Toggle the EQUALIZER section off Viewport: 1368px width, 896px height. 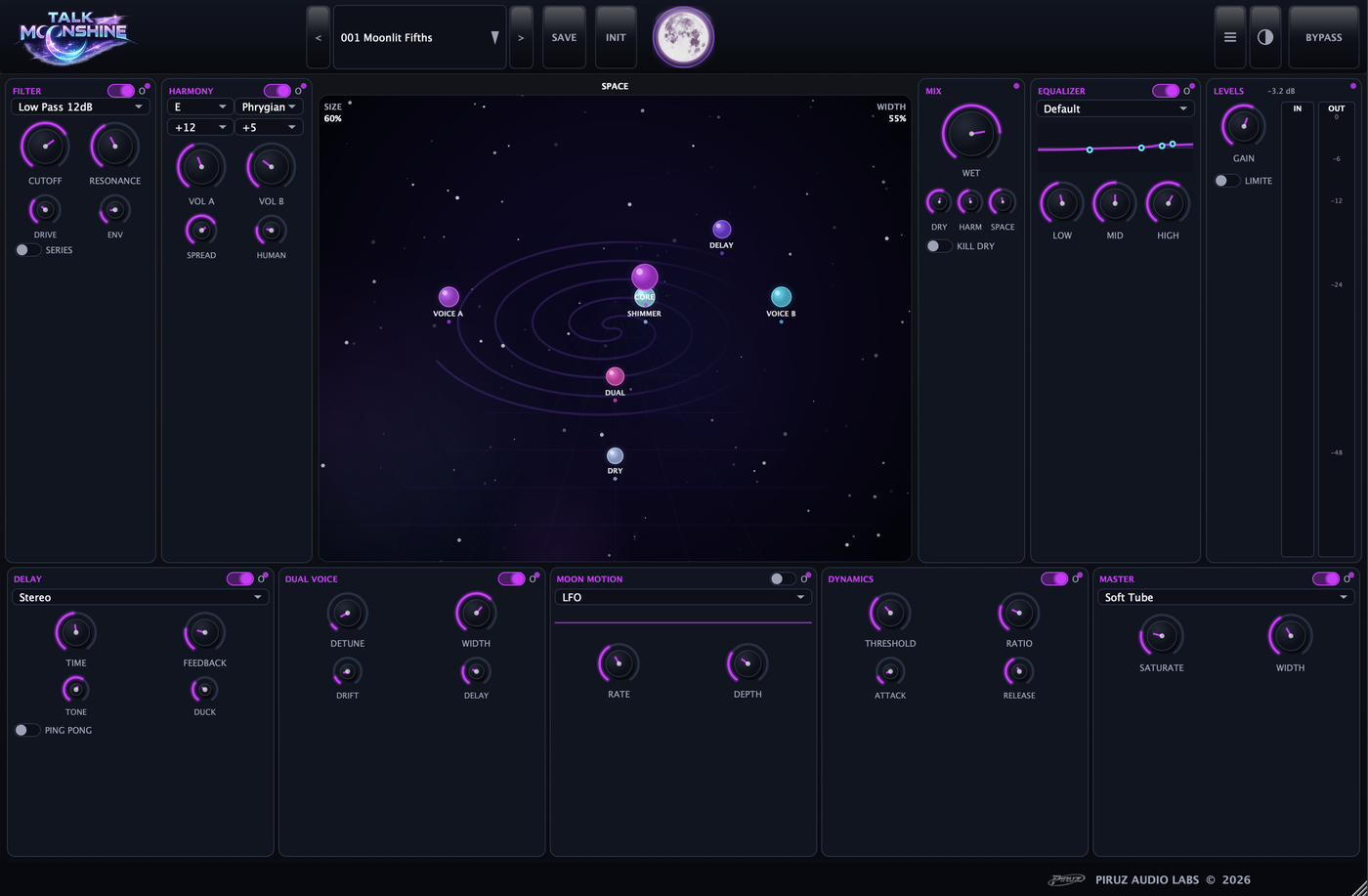1166,91
